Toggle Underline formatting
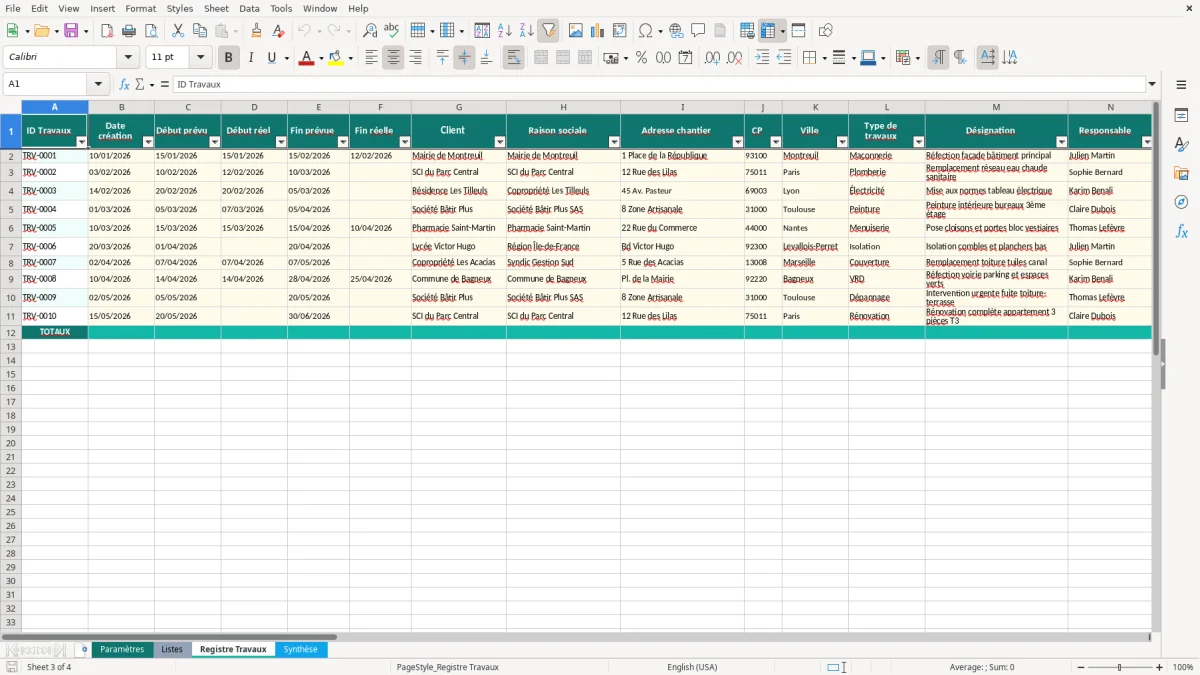The width and height of the screenshot is (1200, 675). coord(271,58)
